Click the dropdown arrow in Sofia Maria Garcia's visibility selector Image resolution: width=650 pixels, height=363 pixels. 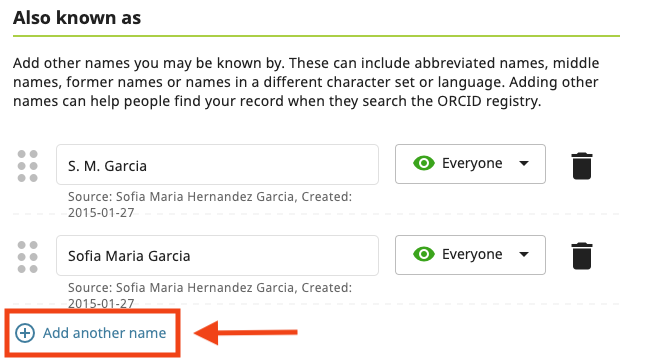[x=524, y=254]
